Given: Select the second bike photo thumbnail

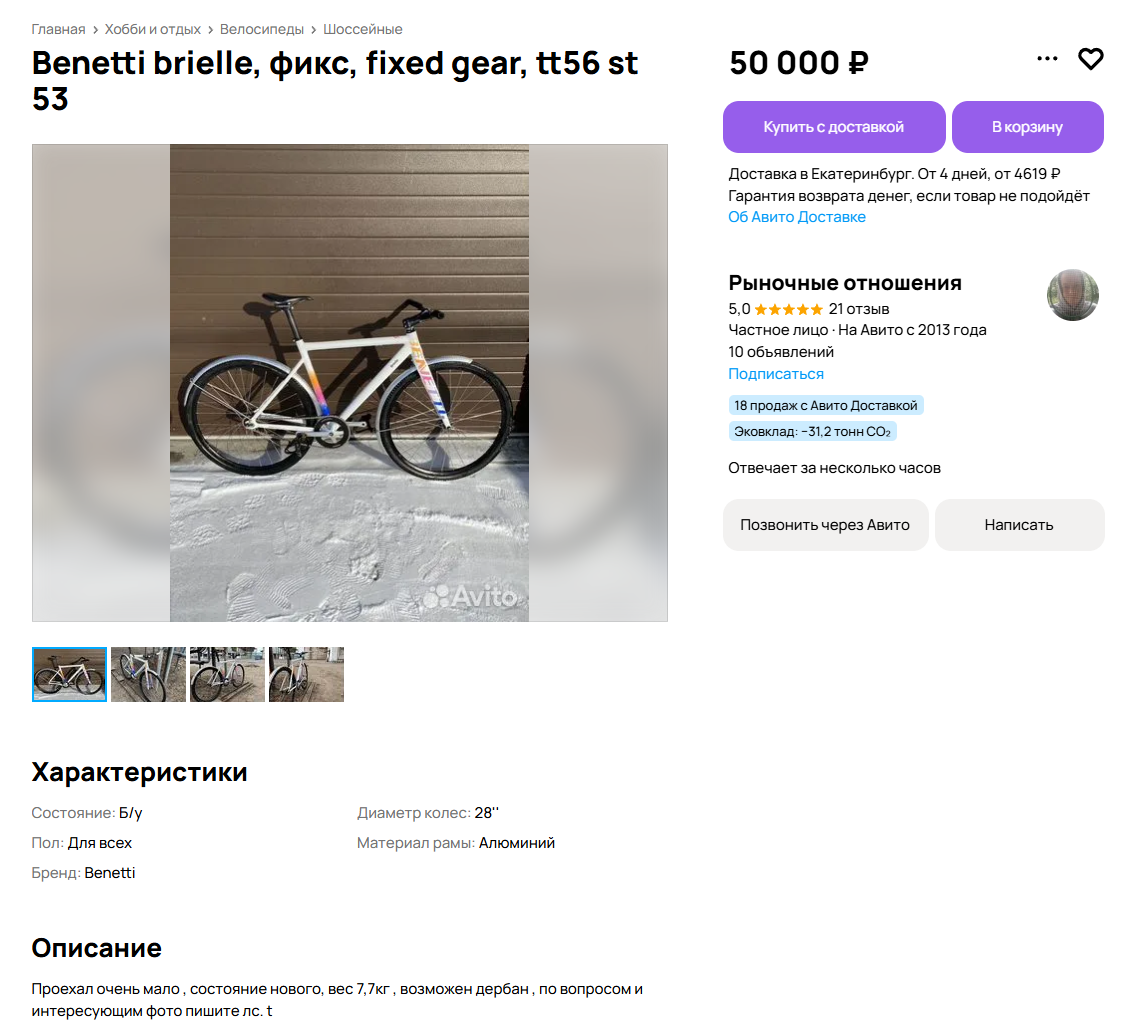Looking at the screenshot, I should 148,674.
